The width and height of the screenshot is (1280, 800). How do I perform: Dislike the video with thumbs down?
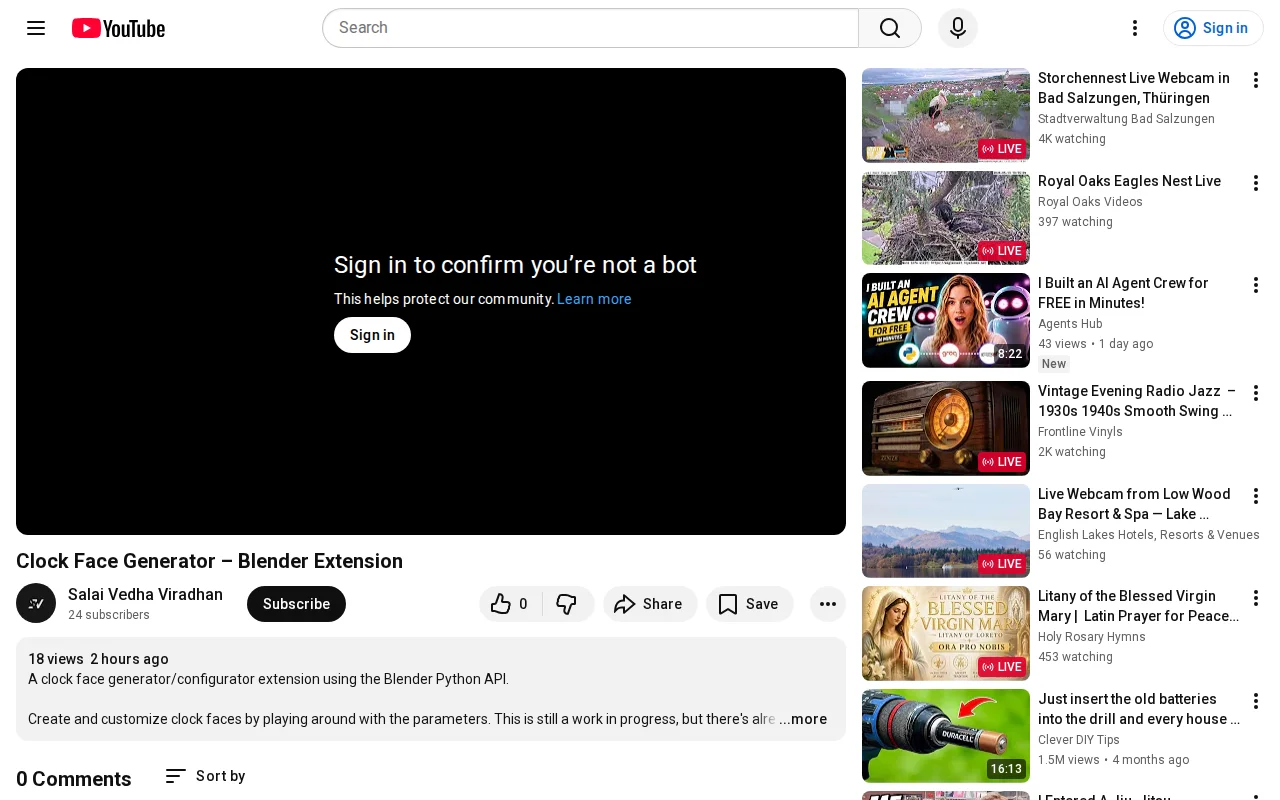click(567, 604)
